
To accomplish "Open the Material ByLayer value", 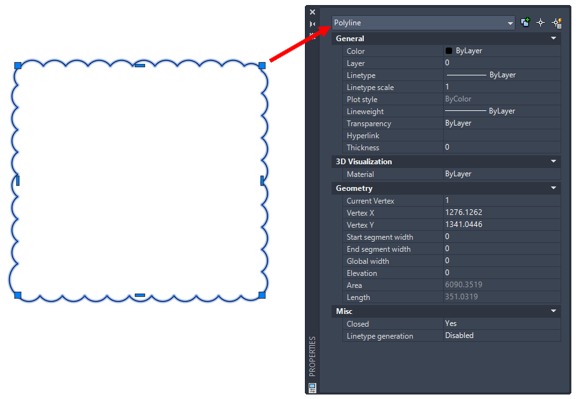I will [x=502, y=174].
